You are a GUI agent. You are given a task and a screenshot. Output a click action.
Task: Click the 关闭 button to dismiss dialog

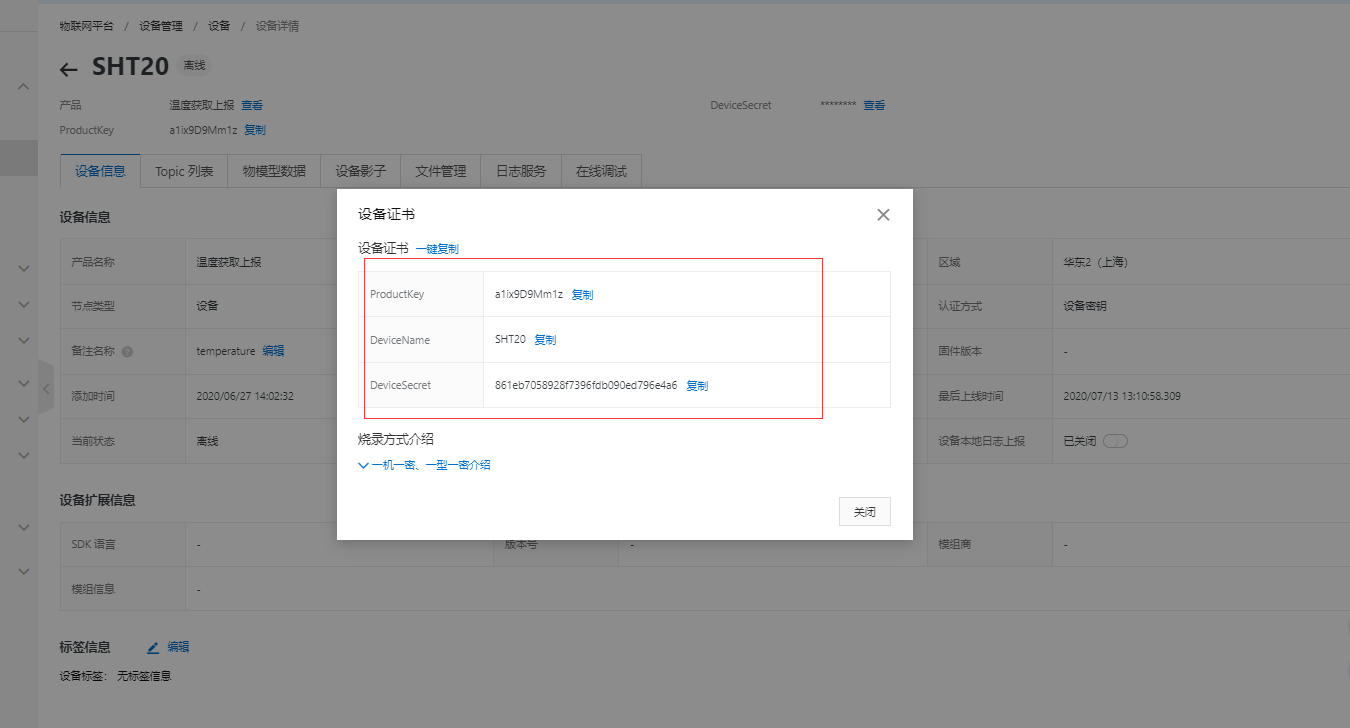click(x=864, y=511)
